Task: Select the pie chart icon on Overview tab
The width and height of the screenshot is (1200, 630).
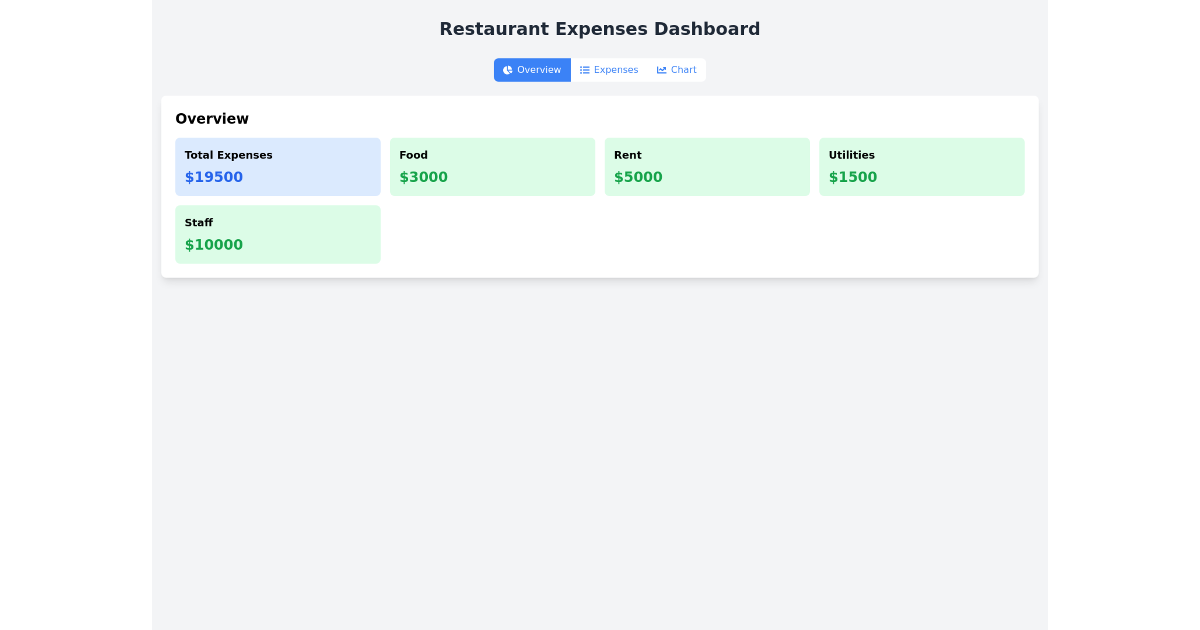Action: [x=510, y=70]
